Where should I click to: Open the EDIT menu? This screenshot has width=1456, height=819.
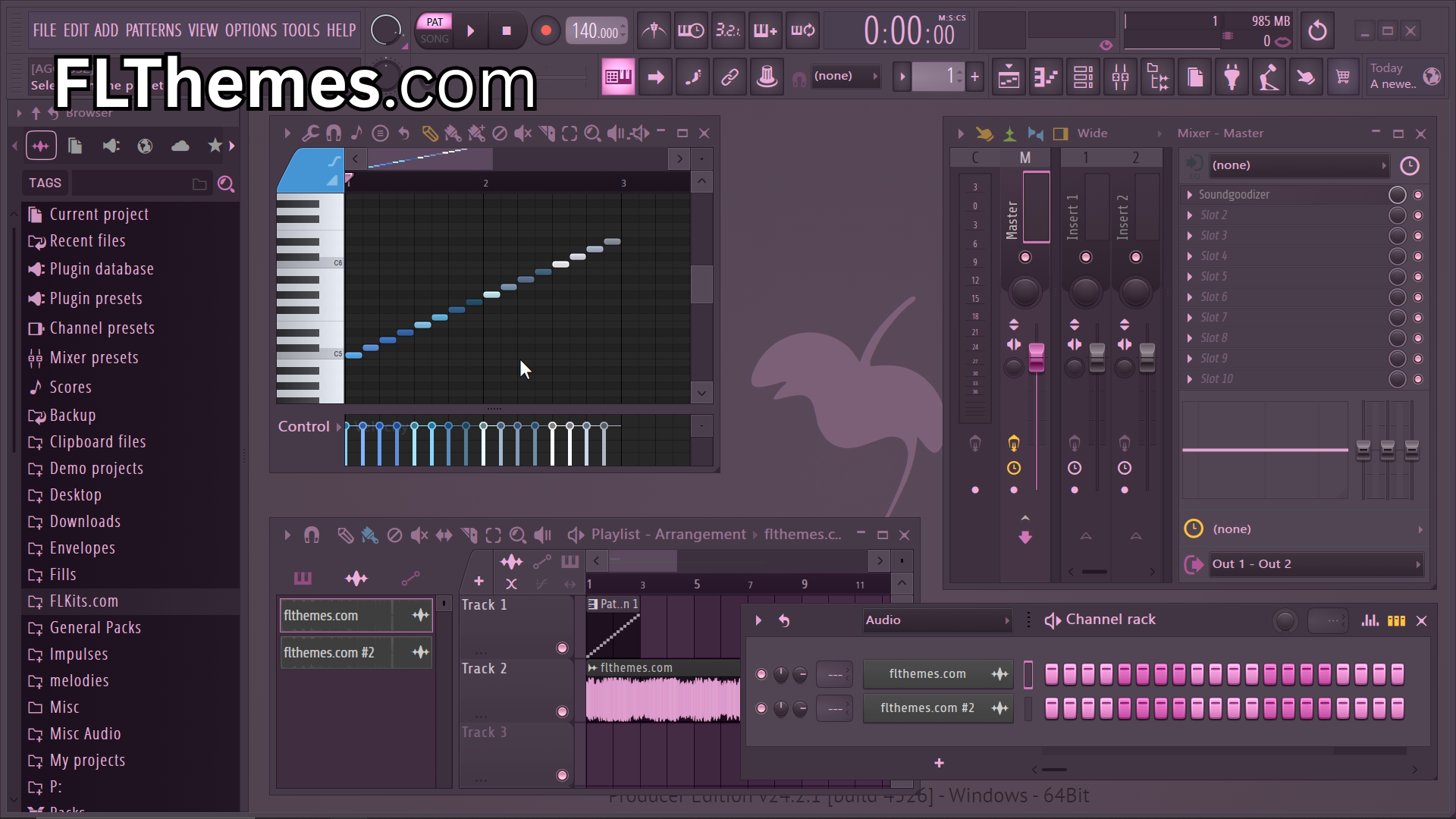[x=76, y=30]
